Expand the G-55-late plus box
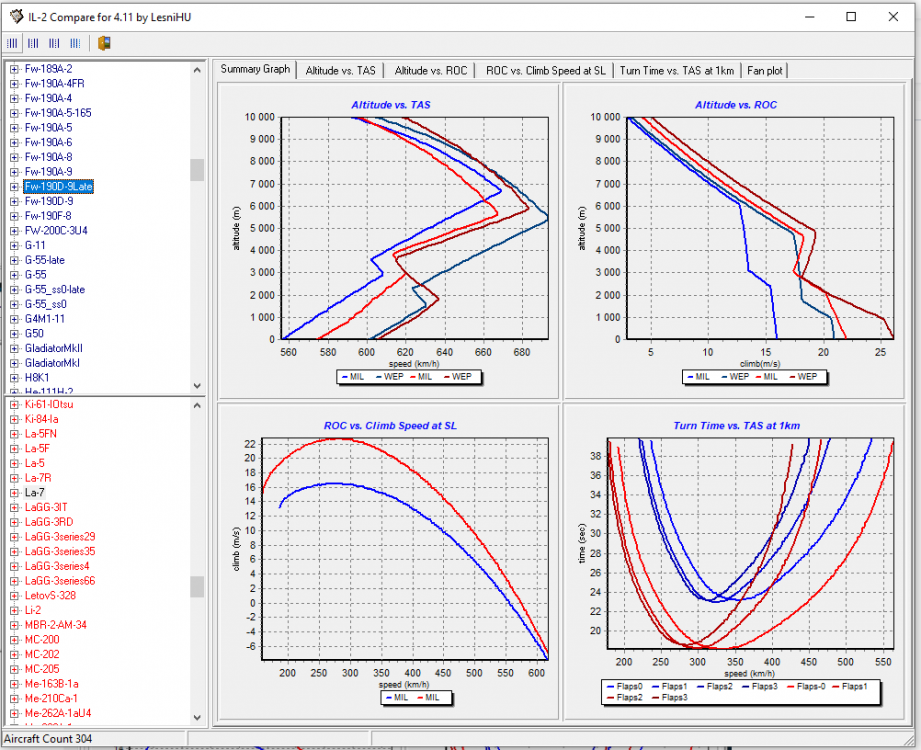 point(14,260)
